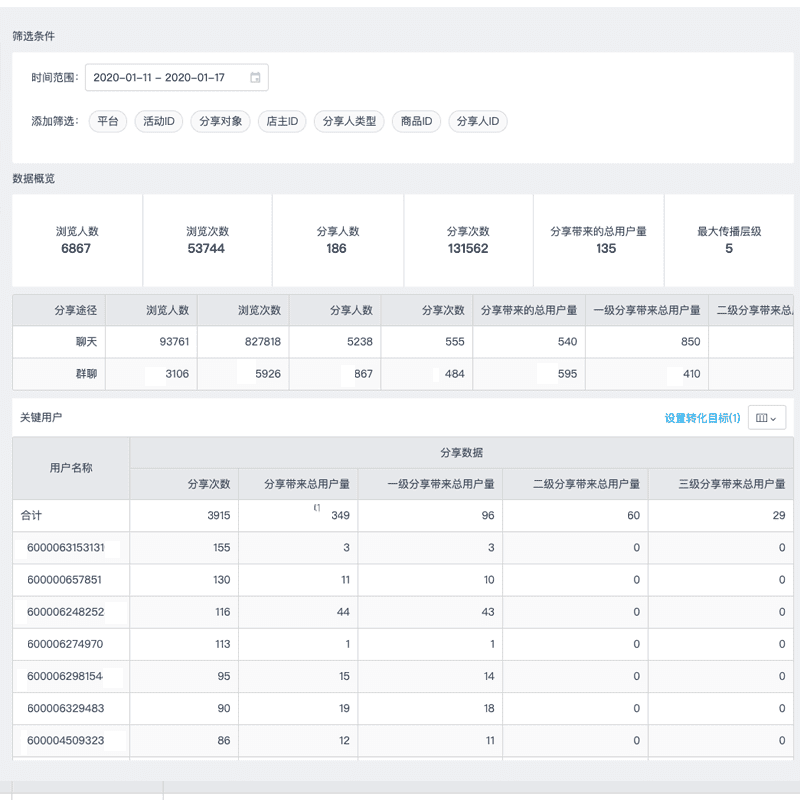
Task: Click the 827818 cell in 聊天 row
Action: click(x=243, y=342)
